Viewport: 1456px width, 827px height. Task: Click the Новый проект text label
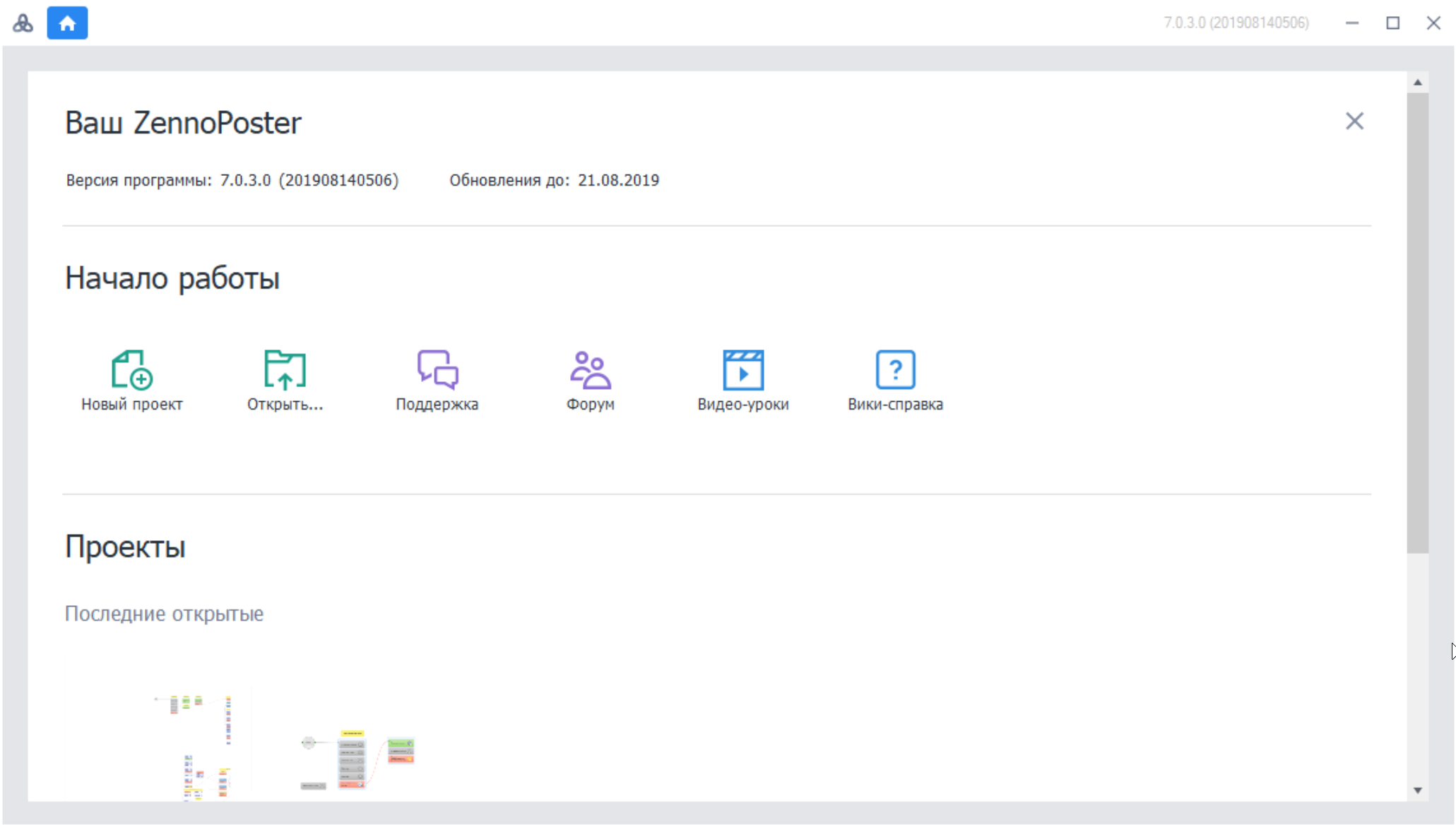tap(132, 405)
